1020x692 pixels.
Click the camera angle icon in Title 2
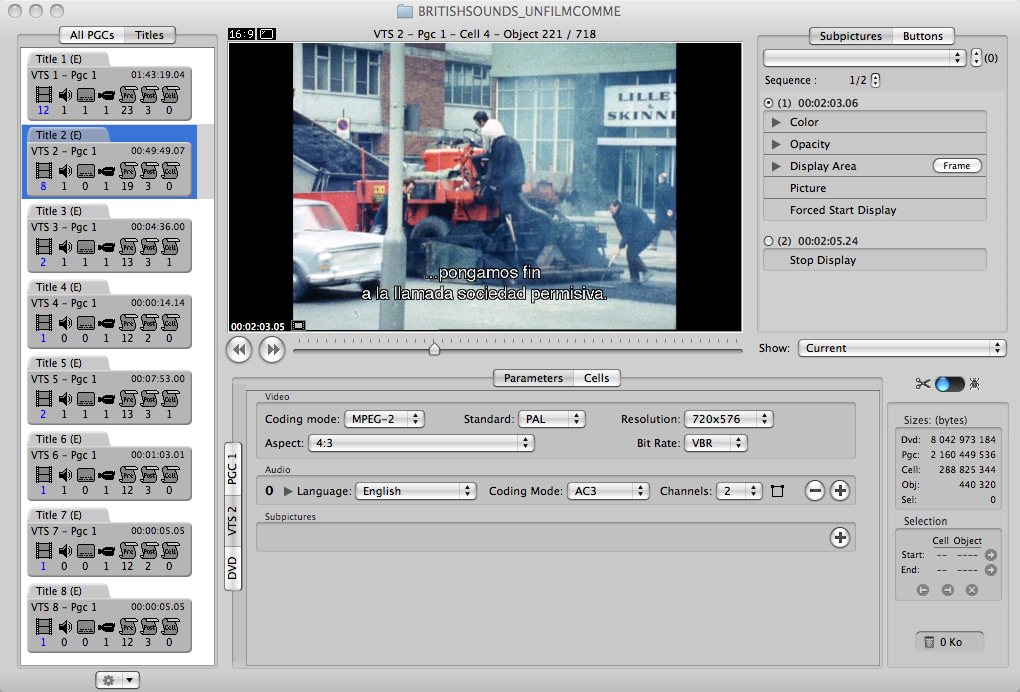pos(106,169)
